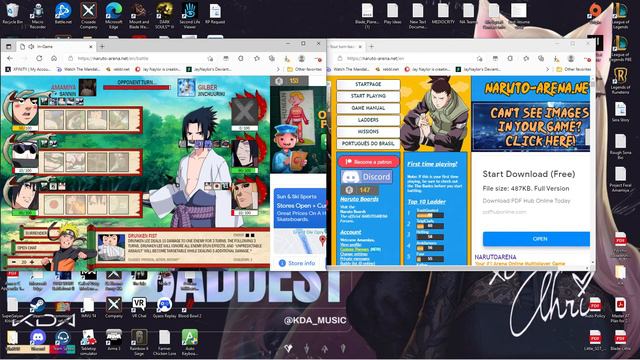The width and height of the screenshot is (640, 360).
Task: Launch the Discord desktop shortcut
Action: (38, 340)
